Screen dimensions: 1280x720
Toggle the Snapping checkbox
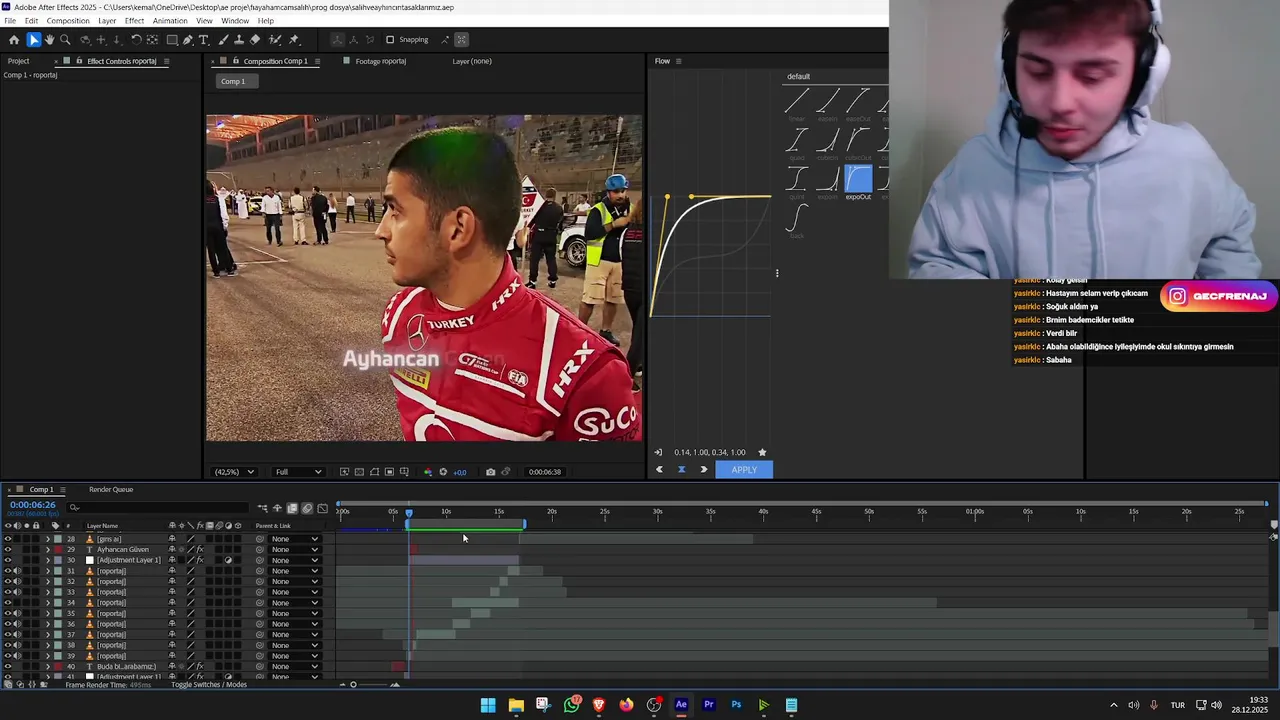click(x=390, y=40)
